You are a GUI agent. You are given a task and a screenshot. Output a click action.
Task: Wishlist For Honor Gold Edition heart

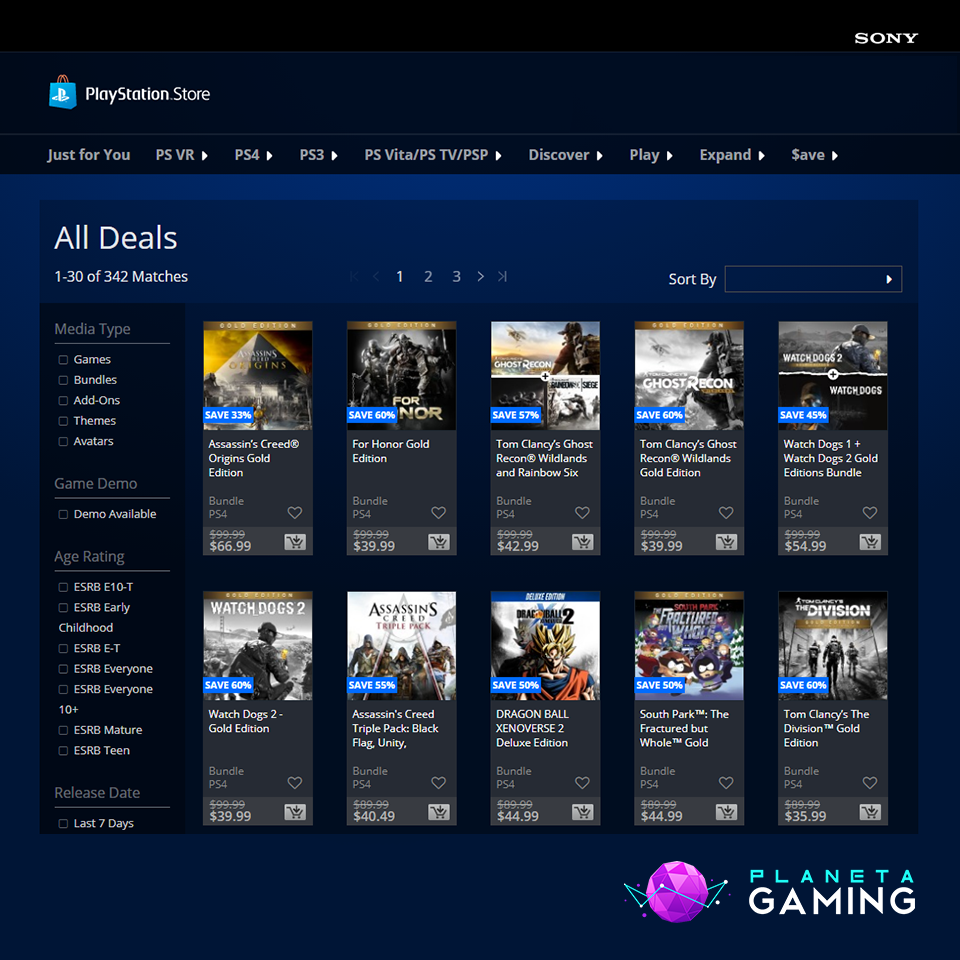pos(439,512)
